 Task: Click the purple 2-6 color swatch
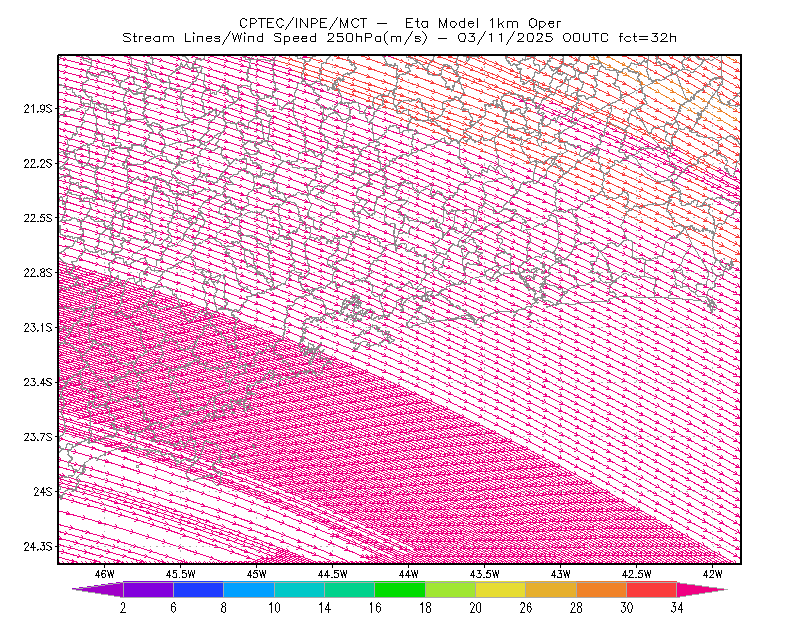(148, 589)
